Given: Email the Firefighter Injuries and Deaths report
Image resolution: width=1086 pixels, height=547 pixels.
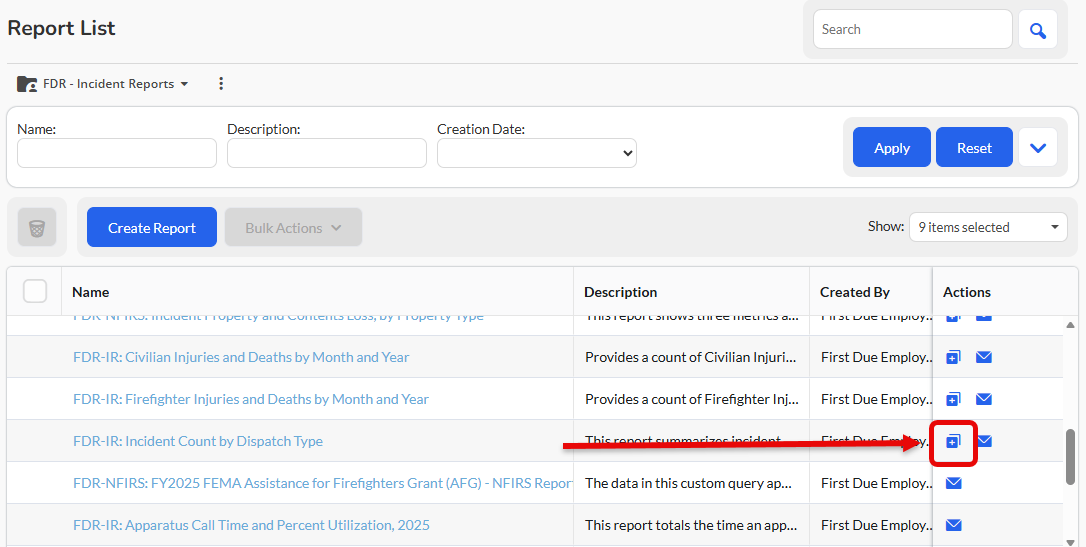Looking at the screenshot, I should click(983, 400).
